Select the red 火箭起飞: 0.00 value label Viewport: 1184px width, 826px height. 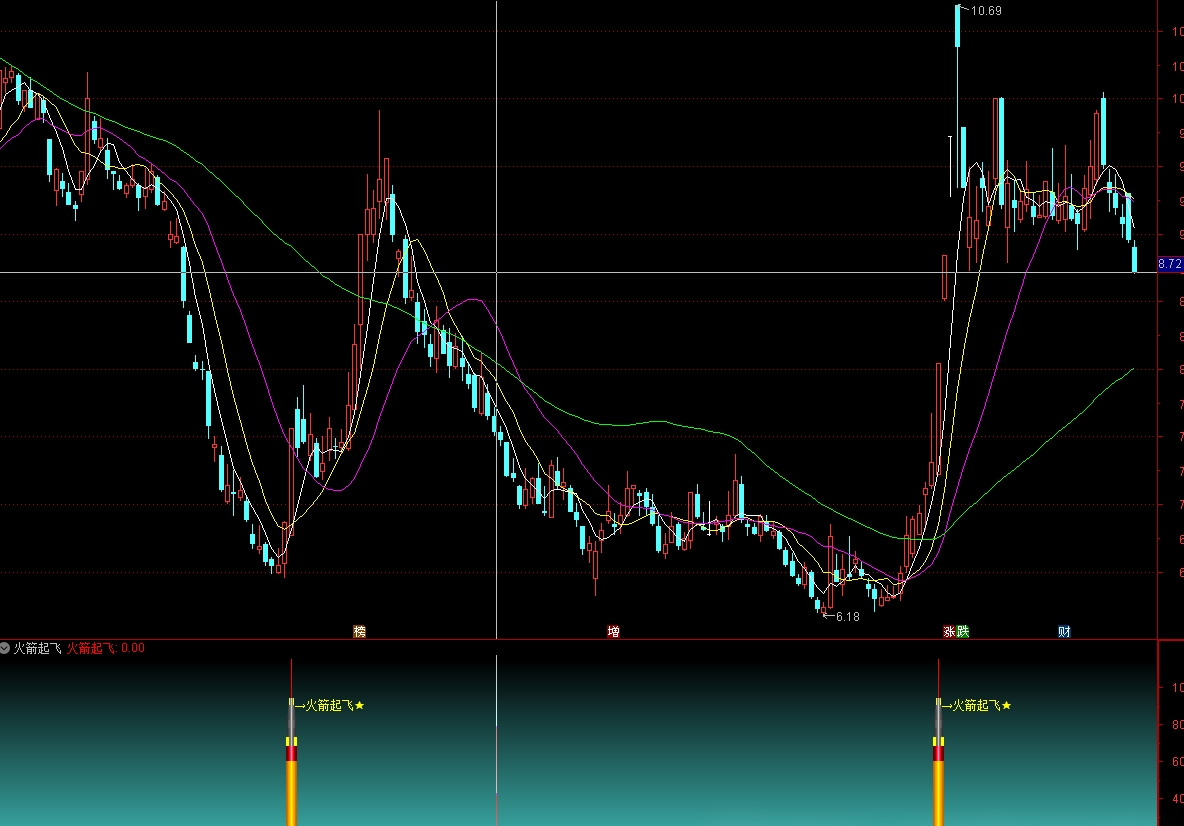(106, 648)
